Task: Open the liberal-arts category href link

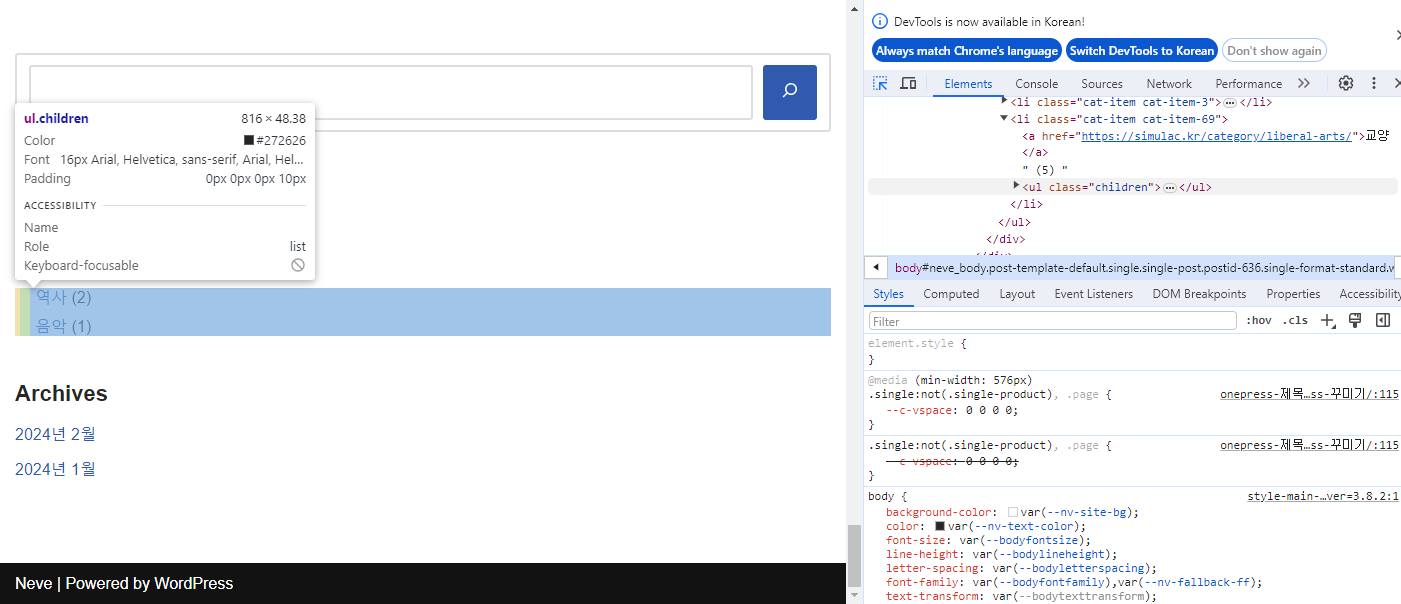Action: [1218, 137]
